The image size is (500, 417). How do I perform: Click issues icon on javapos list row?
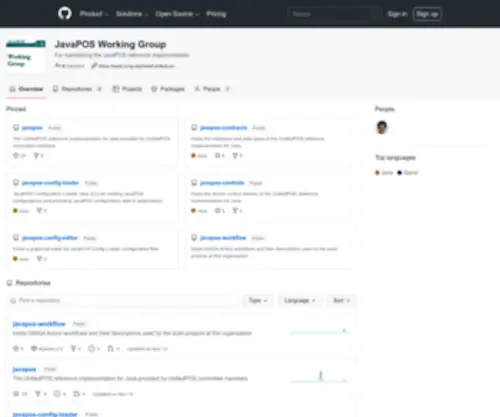click(x=57, y=394)
